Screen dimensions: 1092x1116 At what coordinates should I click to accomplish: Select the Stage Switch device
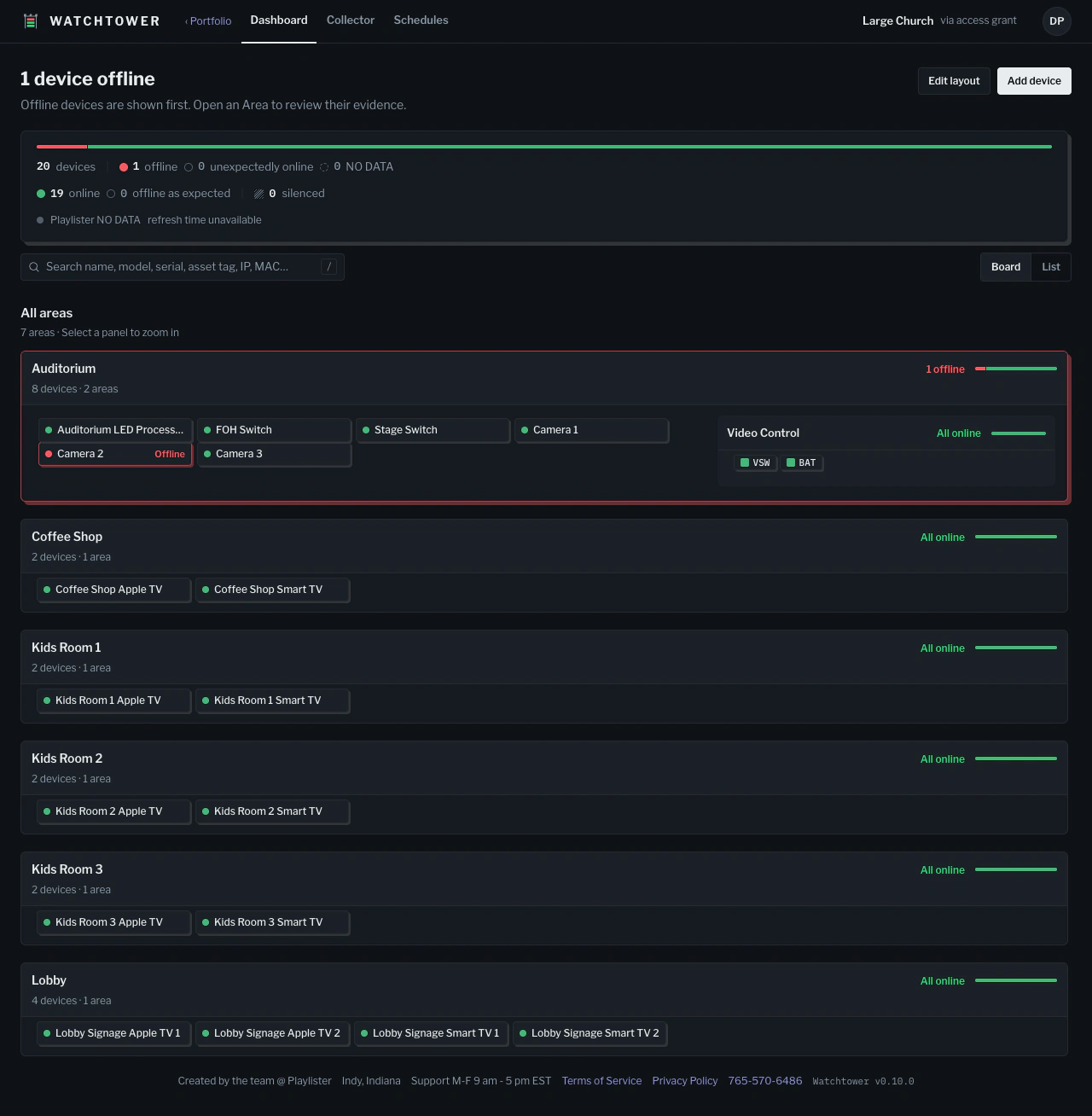tap(433, 430)
